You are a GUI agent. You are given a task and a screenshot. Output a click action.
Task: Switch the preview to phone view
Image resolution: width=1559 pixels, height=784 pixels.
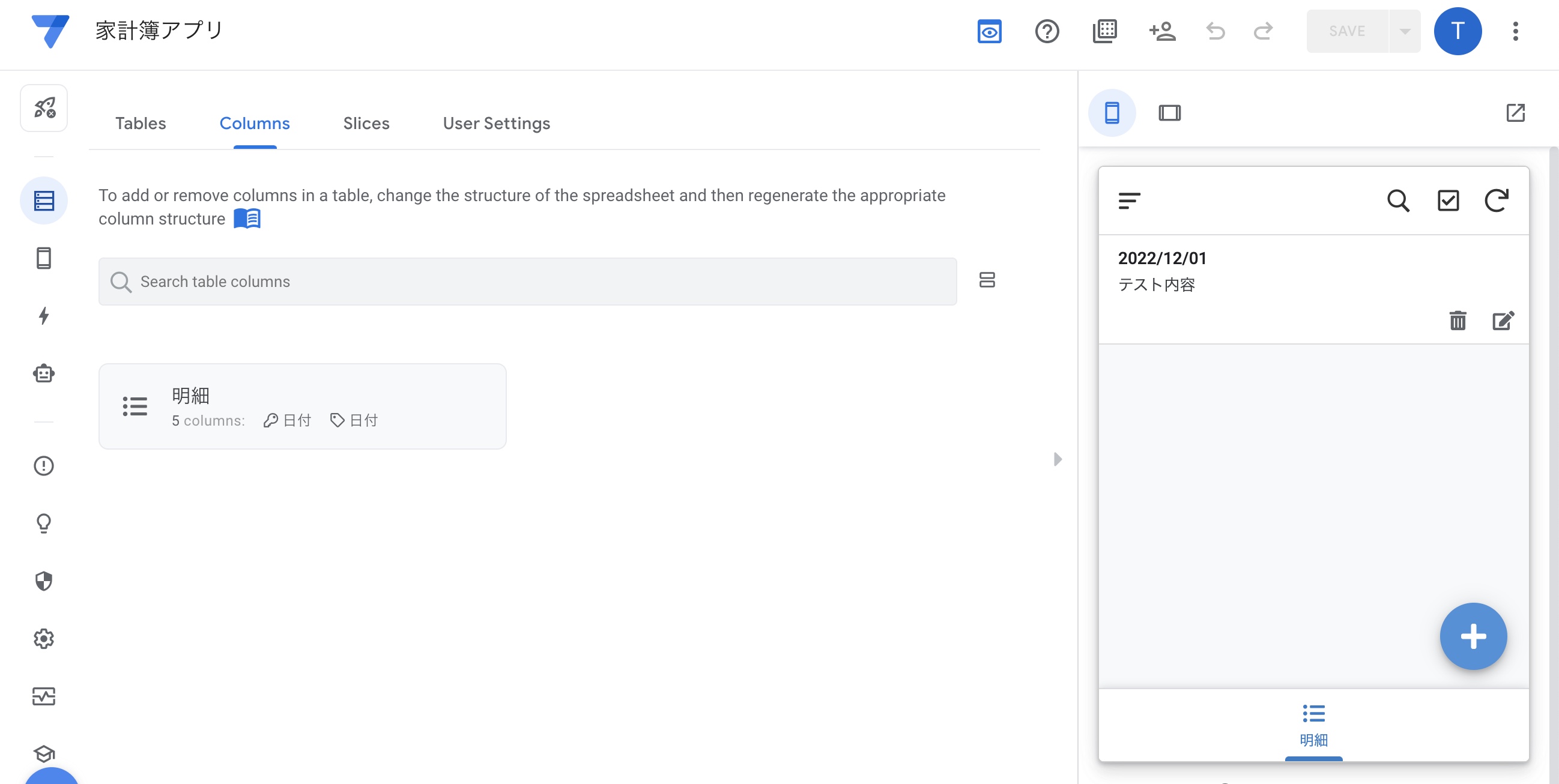click(x=1112, y=112)
